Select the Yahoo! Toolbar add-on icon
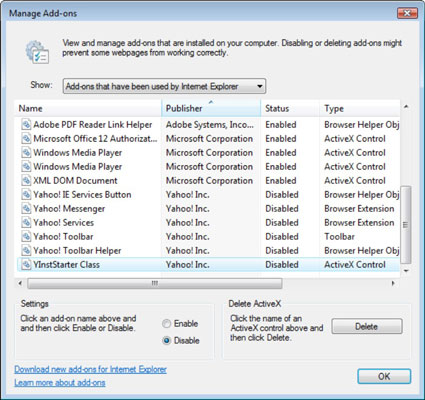 [x=26, y=237]
